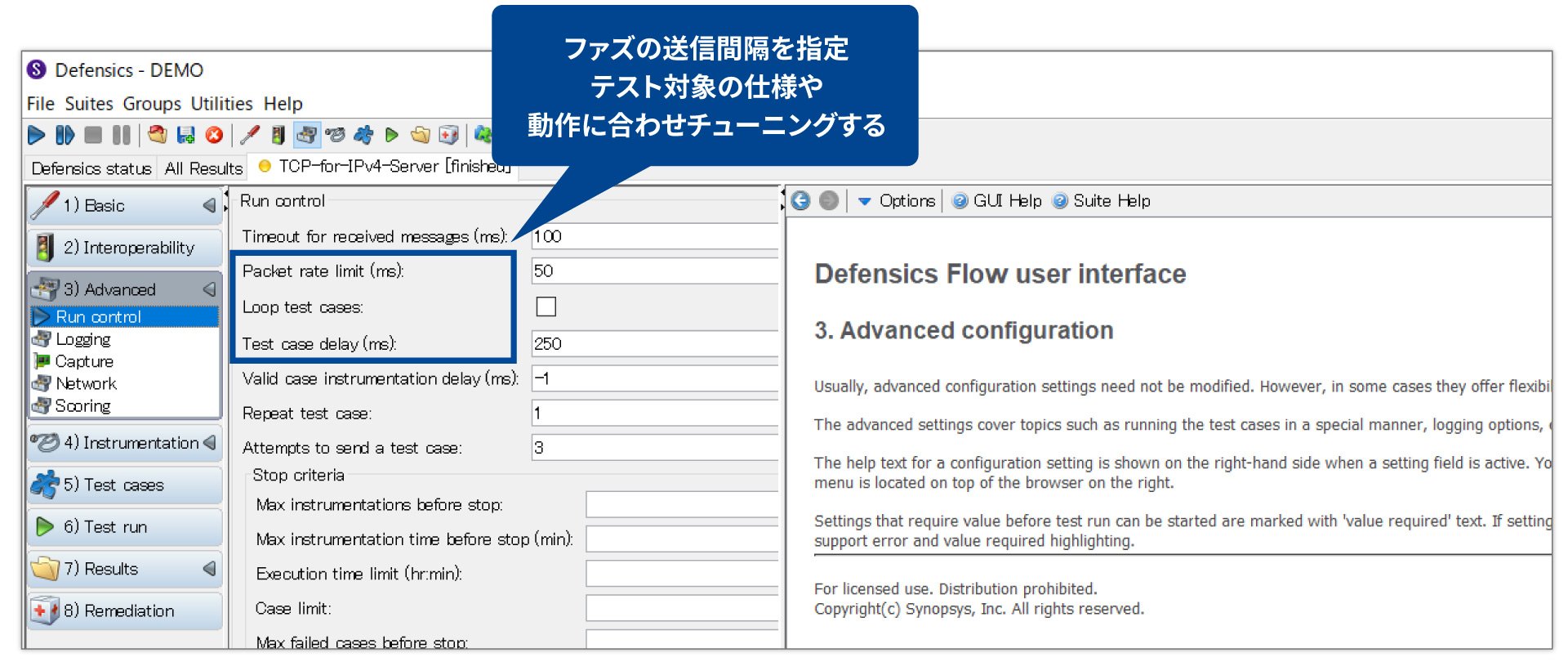Open the 7) Results section
The image size is (1568, 662).
pyautogui.click(x=124, y=569)
